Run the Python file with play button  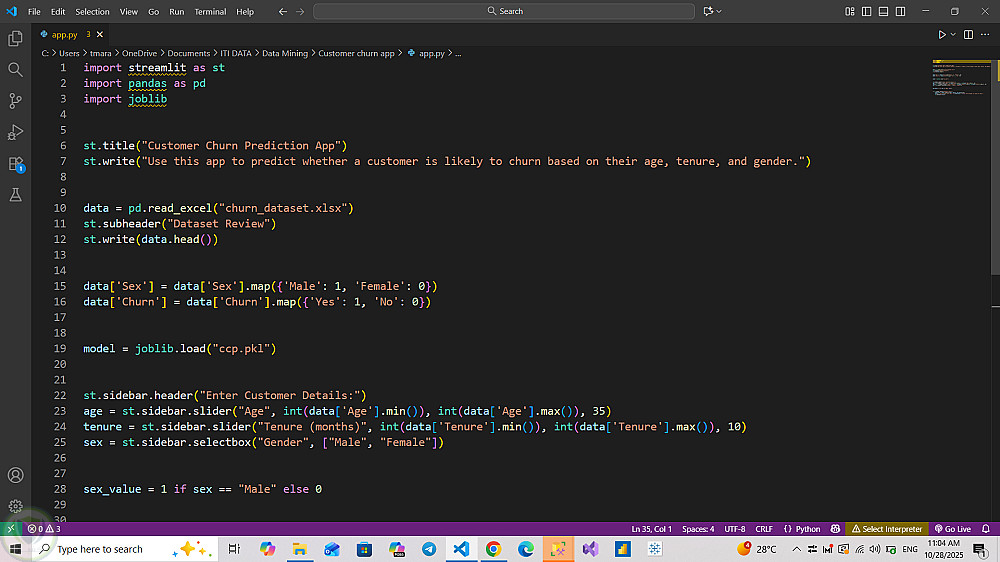click(x=941, y=34)
